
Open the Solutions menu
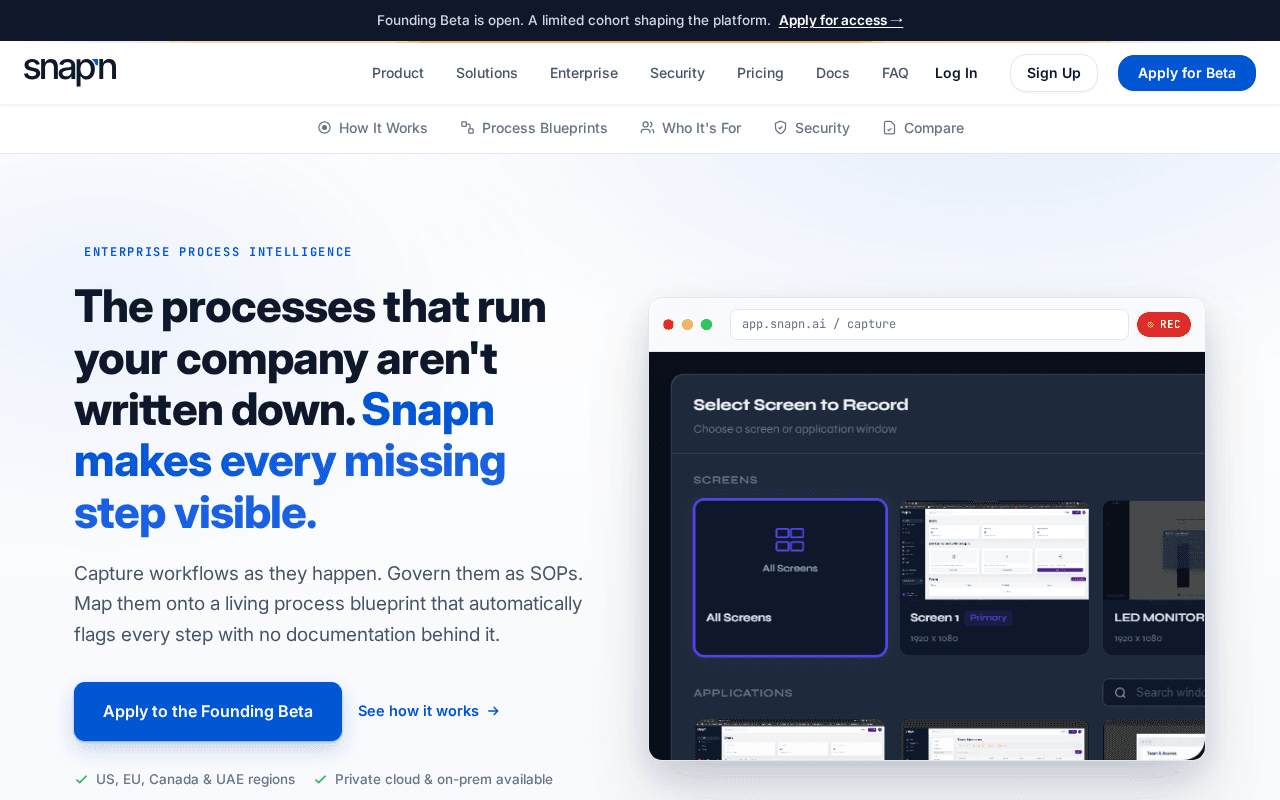487,73
